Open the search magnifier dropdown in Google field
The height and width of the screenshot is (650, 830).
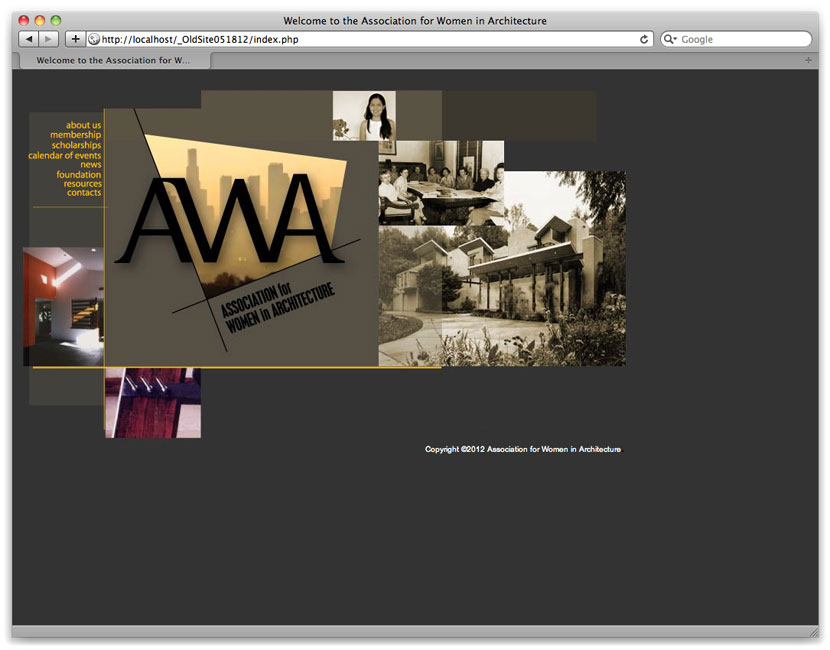[670, 39]
